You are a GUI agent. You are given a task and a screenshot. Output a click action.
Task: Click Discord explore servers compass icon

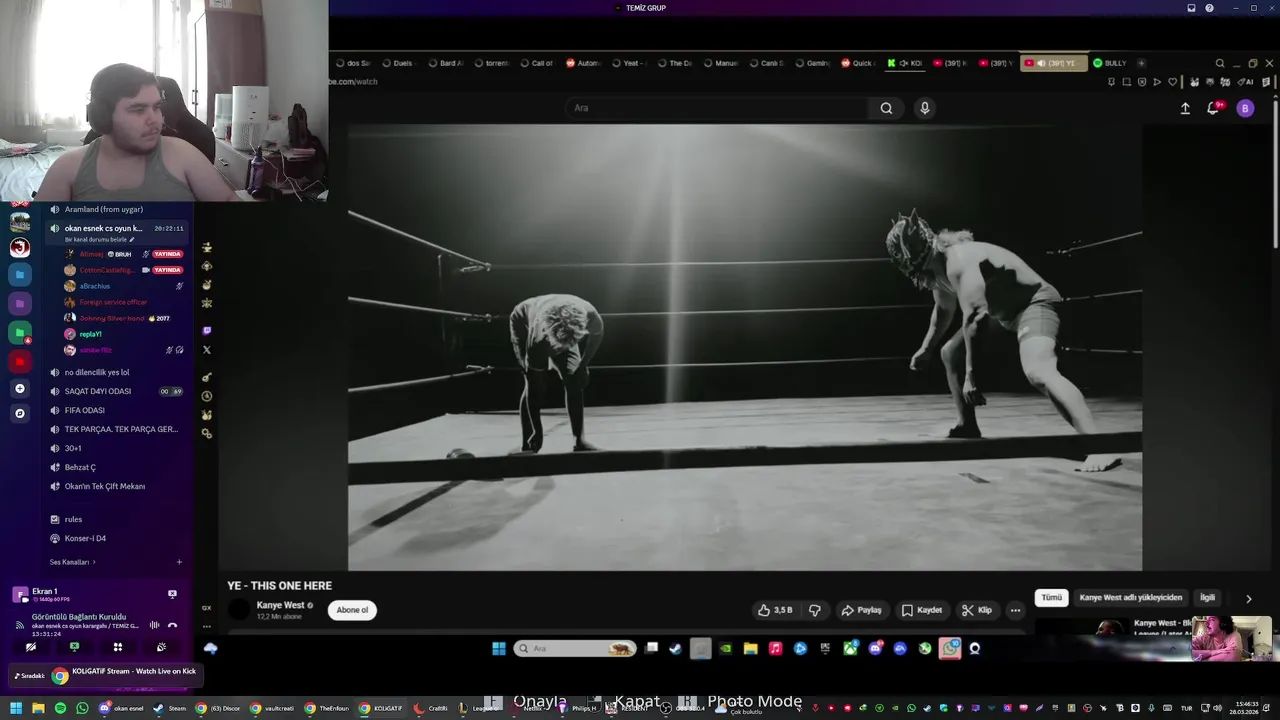point(19,413)
